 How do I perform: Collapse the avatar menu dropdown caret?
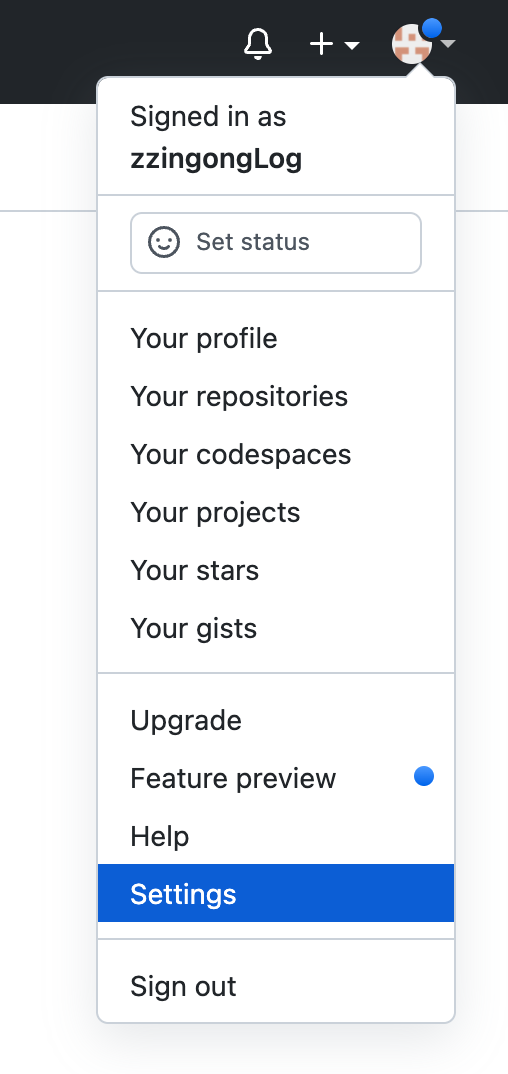point(448,45)
